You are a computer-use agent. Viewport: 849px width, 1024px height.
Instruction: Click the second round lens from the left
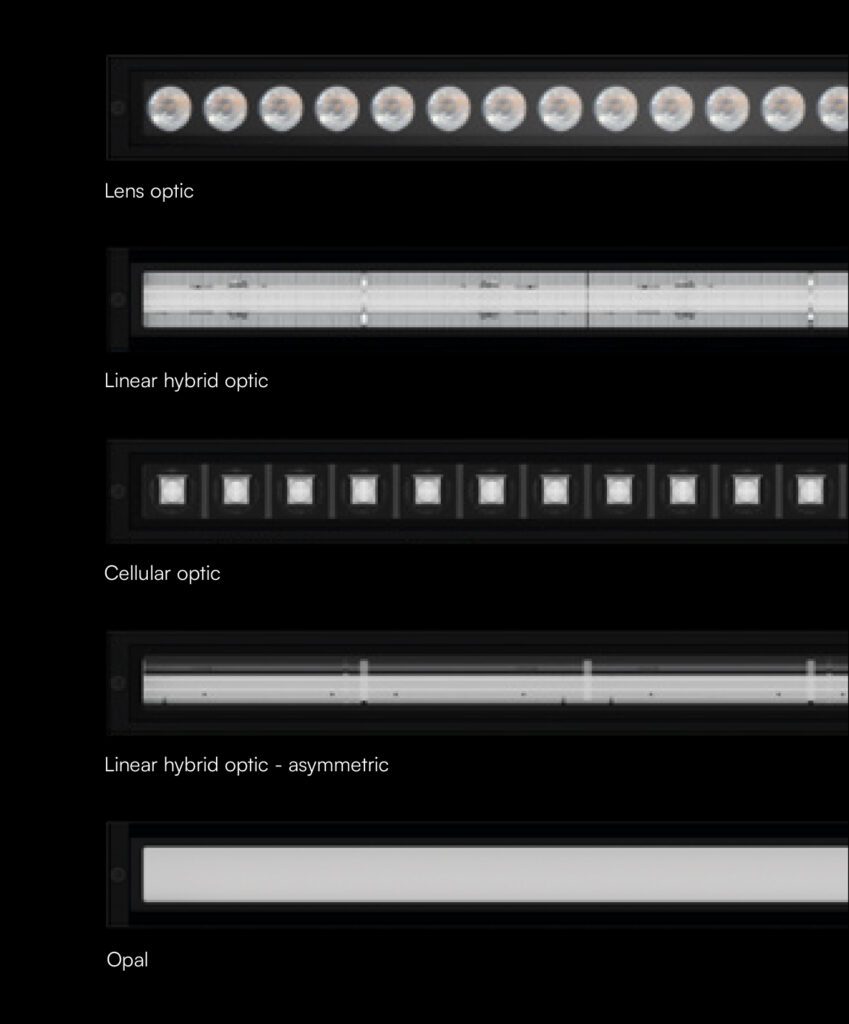coord(225,108)
